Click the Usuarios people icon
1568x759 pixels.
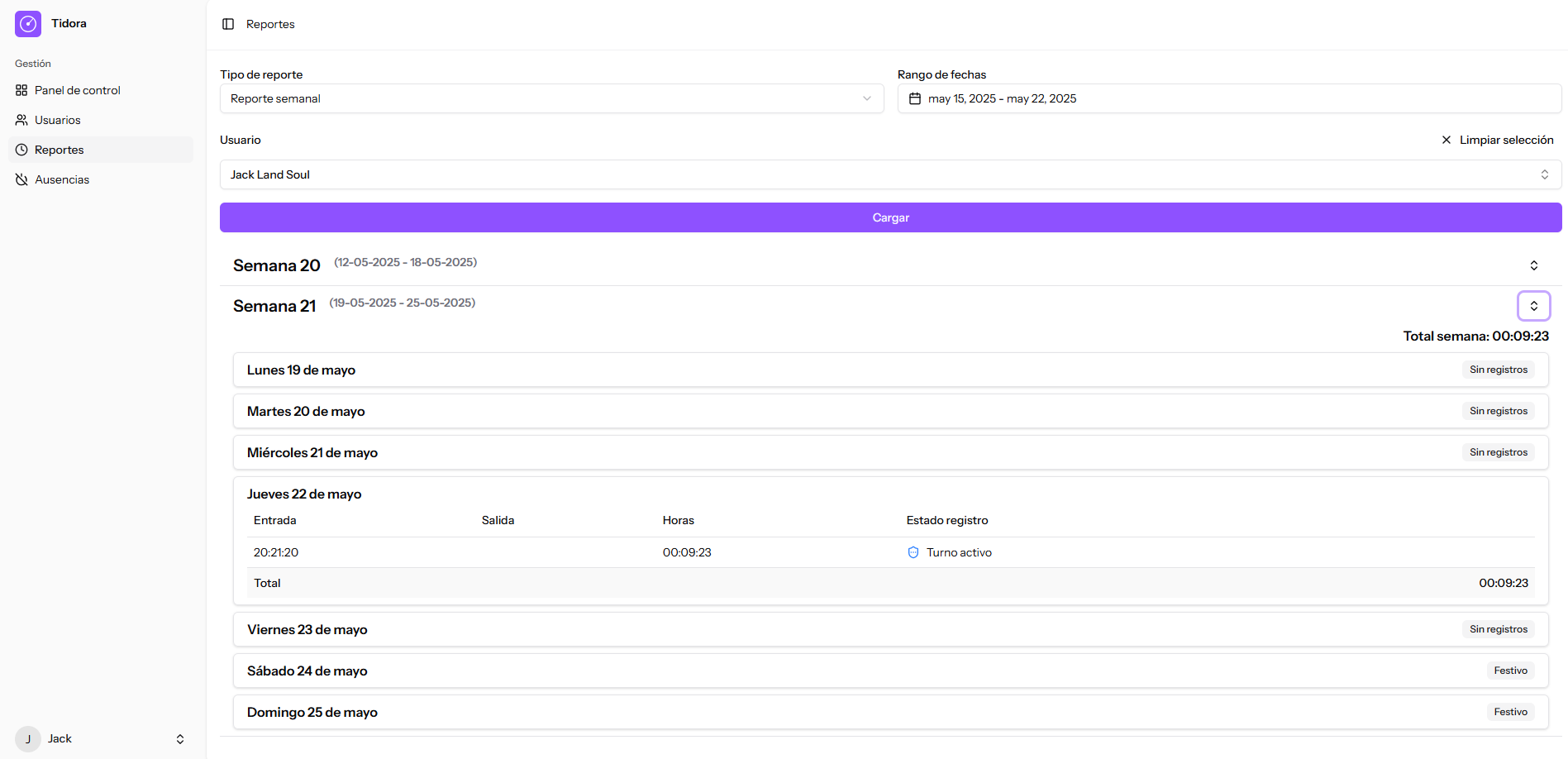coord(21,120)
